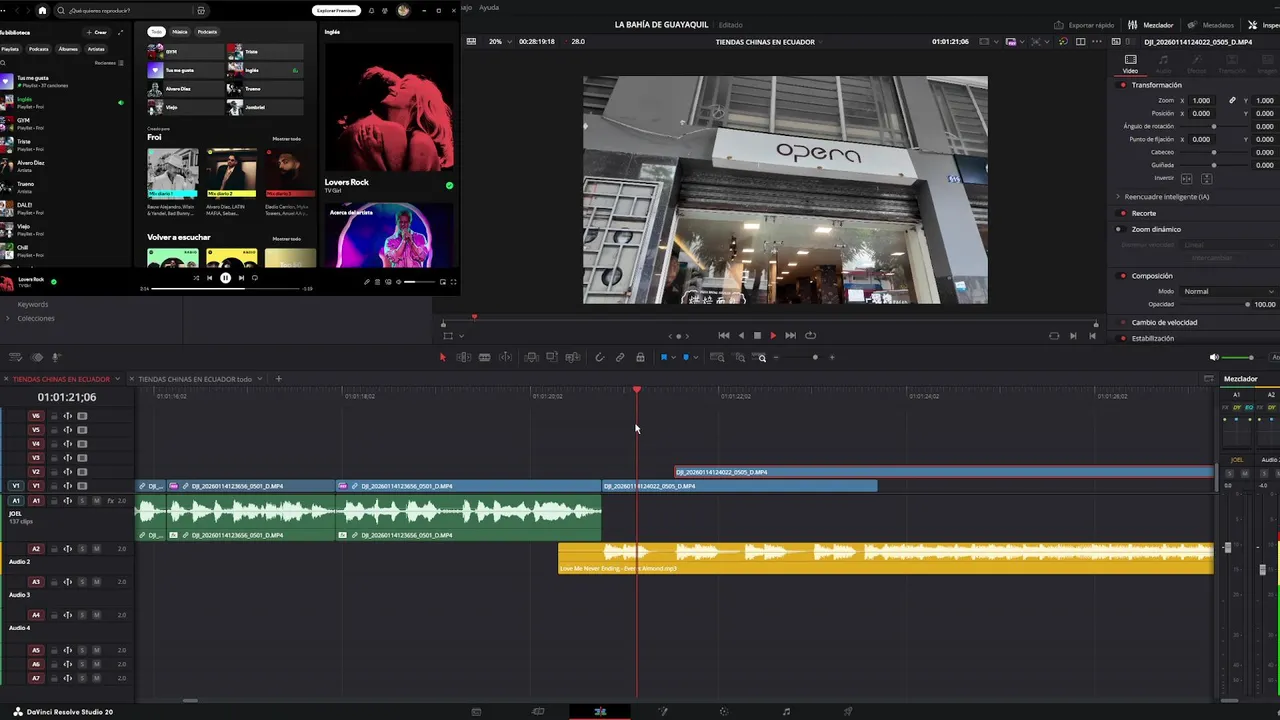Click the flip horizontal Invertir icon
Viewport: 1280px width, 720px height.
pyautogui.click(x=1187, y=179)
